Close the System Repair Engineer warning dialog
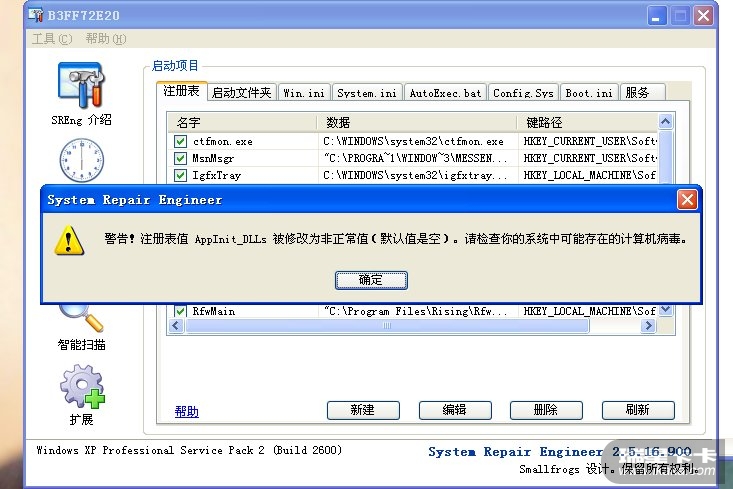This screenshot has width=733, height=489. [687, 200]
